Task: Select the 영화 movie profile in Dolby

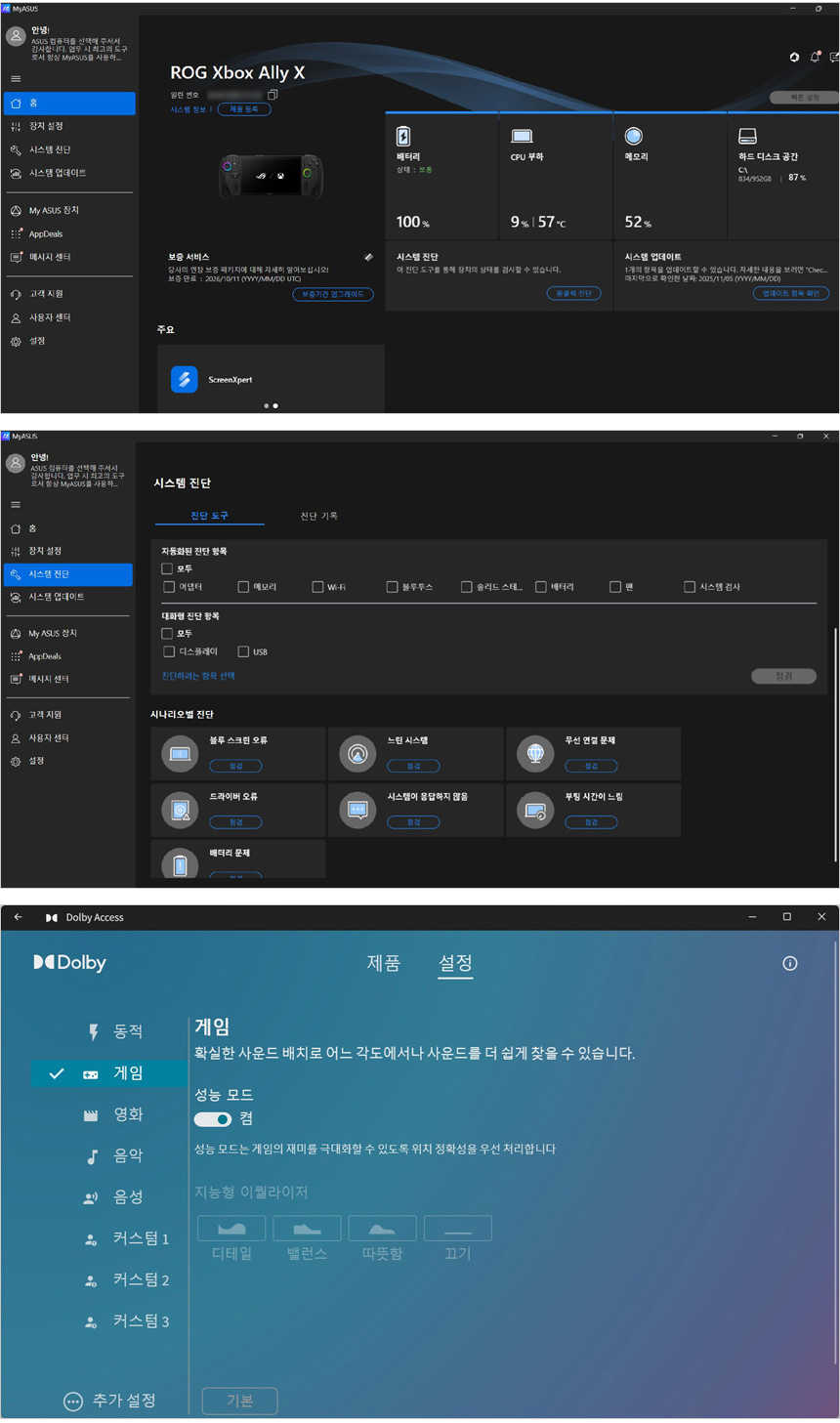Action: click(128, 1114)
